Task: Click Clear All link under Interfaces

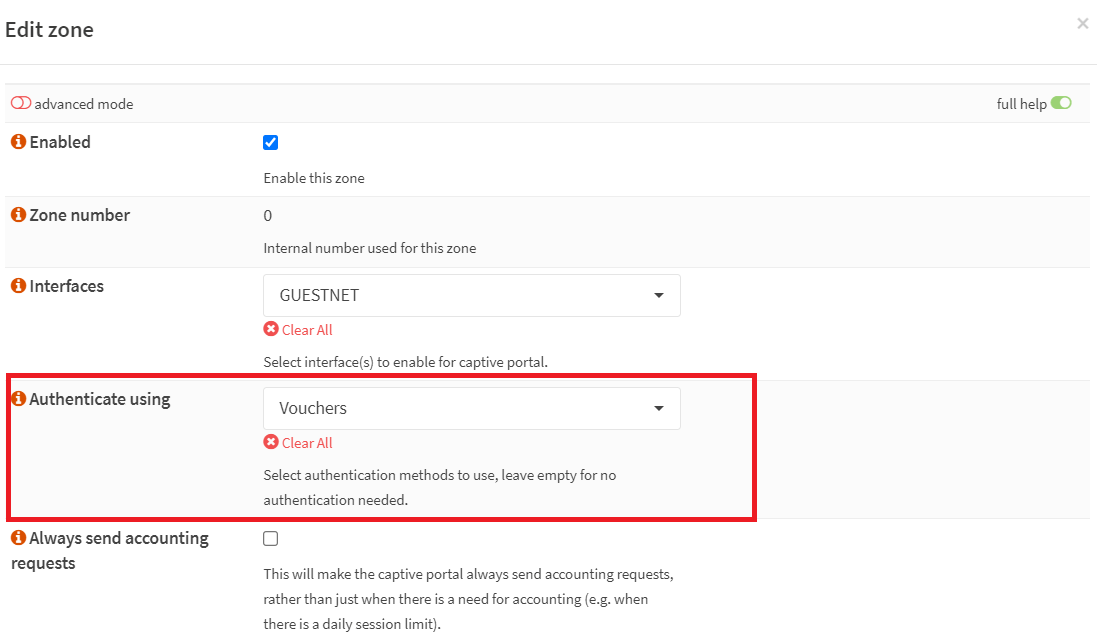Action: (x=307, y=330)
